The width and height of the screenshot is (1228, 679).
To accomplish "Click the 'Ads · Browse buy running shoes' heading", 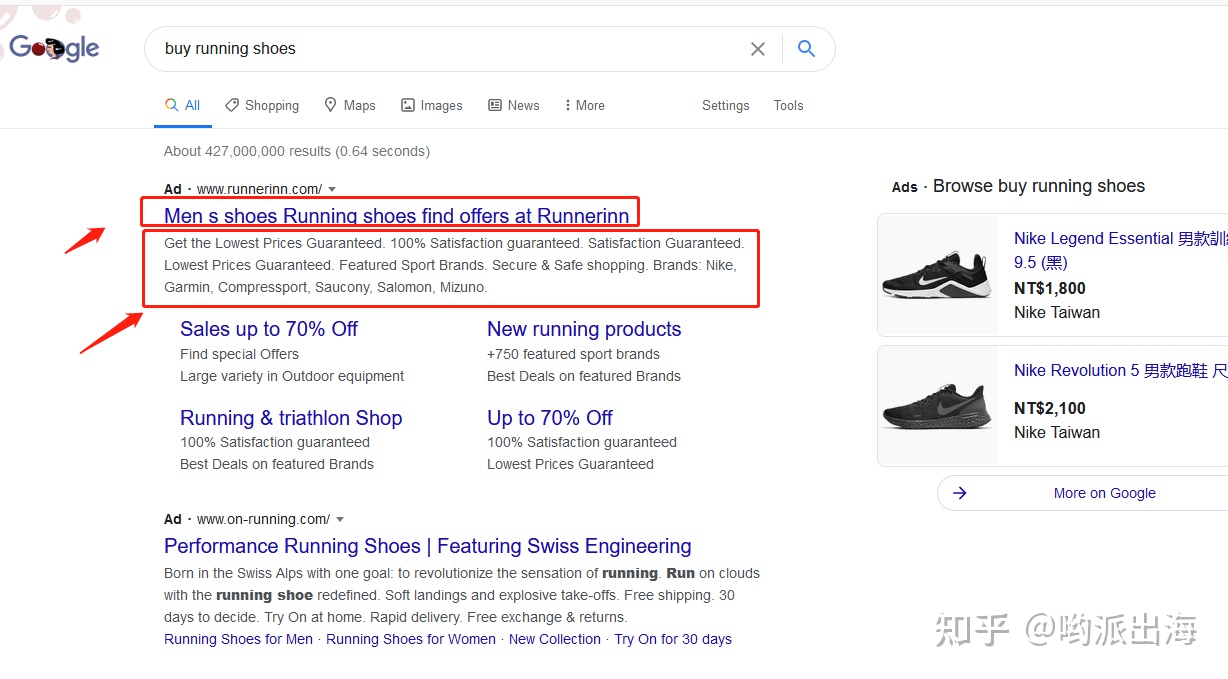I will [1018, 186].
